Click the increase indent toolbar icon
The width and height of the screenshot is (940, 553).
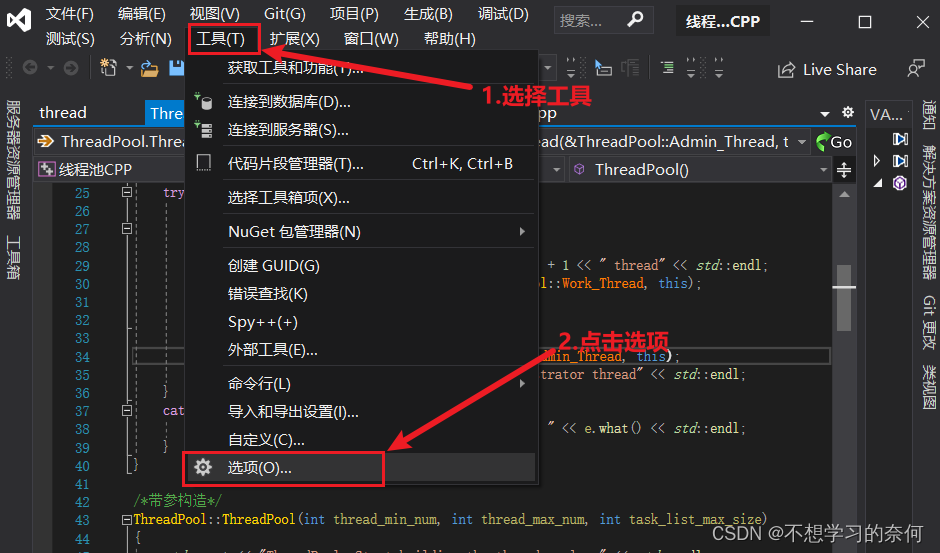click(x=667, y=68)
